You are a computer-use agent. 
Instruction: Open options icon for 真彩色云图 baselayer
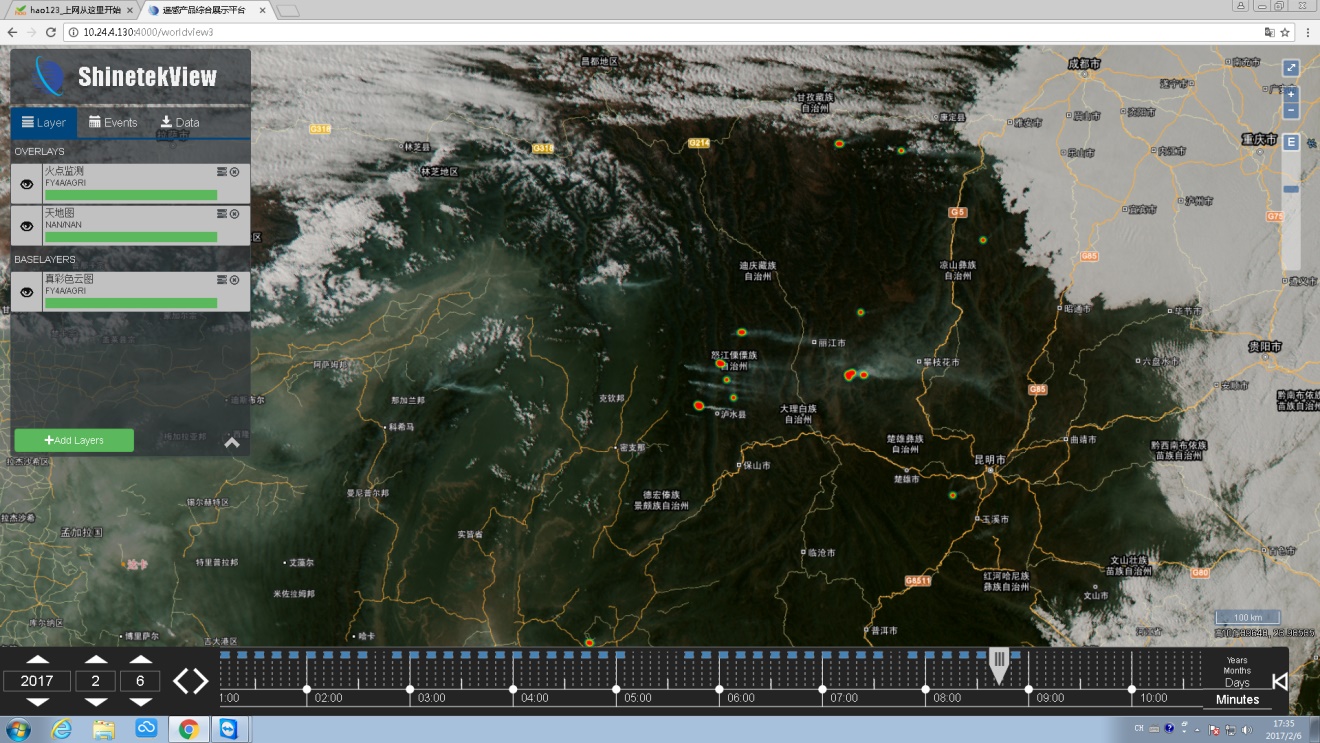(x=222, y=280)
